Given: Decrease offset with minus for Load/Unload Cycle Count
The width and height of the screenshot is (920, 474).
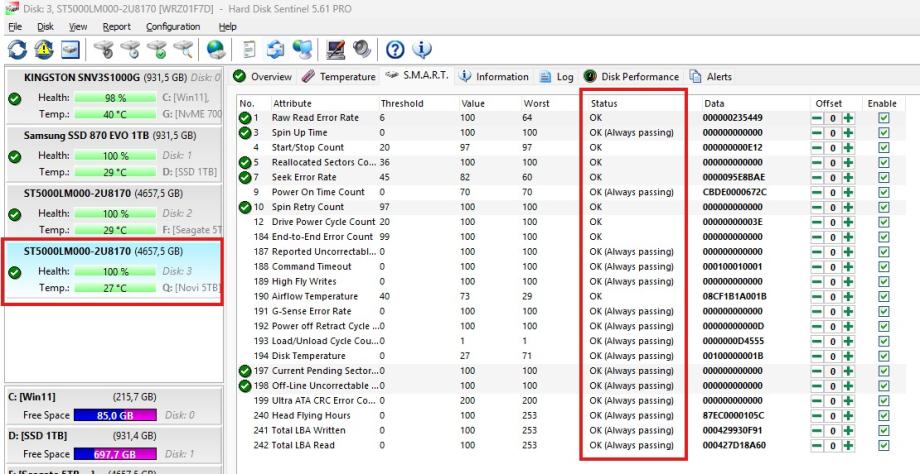Looking at the screenshot, I should click(817, 341).
